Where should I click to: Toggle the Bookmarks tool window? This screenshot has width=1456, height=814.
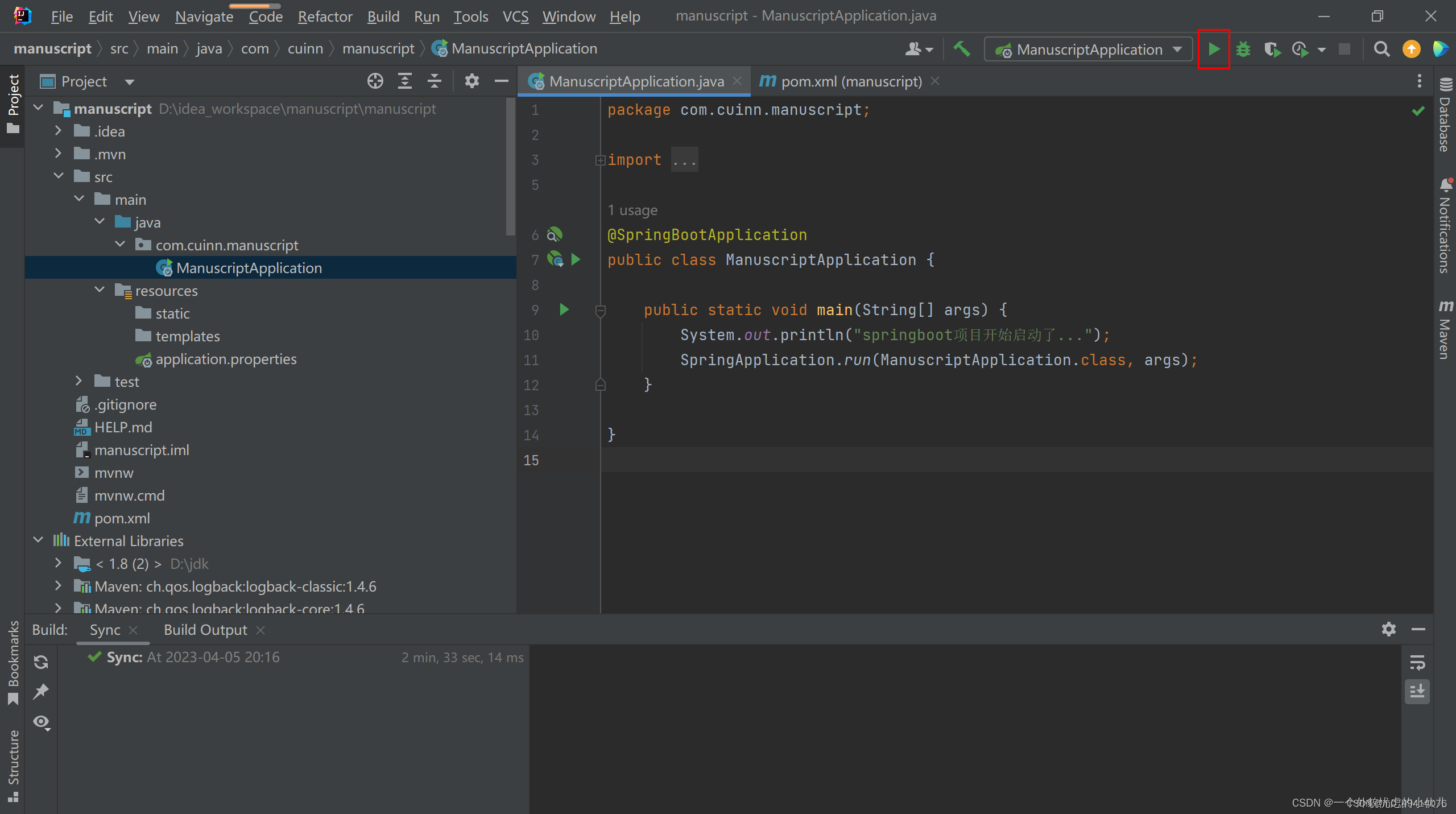click(x=13, y=663)
